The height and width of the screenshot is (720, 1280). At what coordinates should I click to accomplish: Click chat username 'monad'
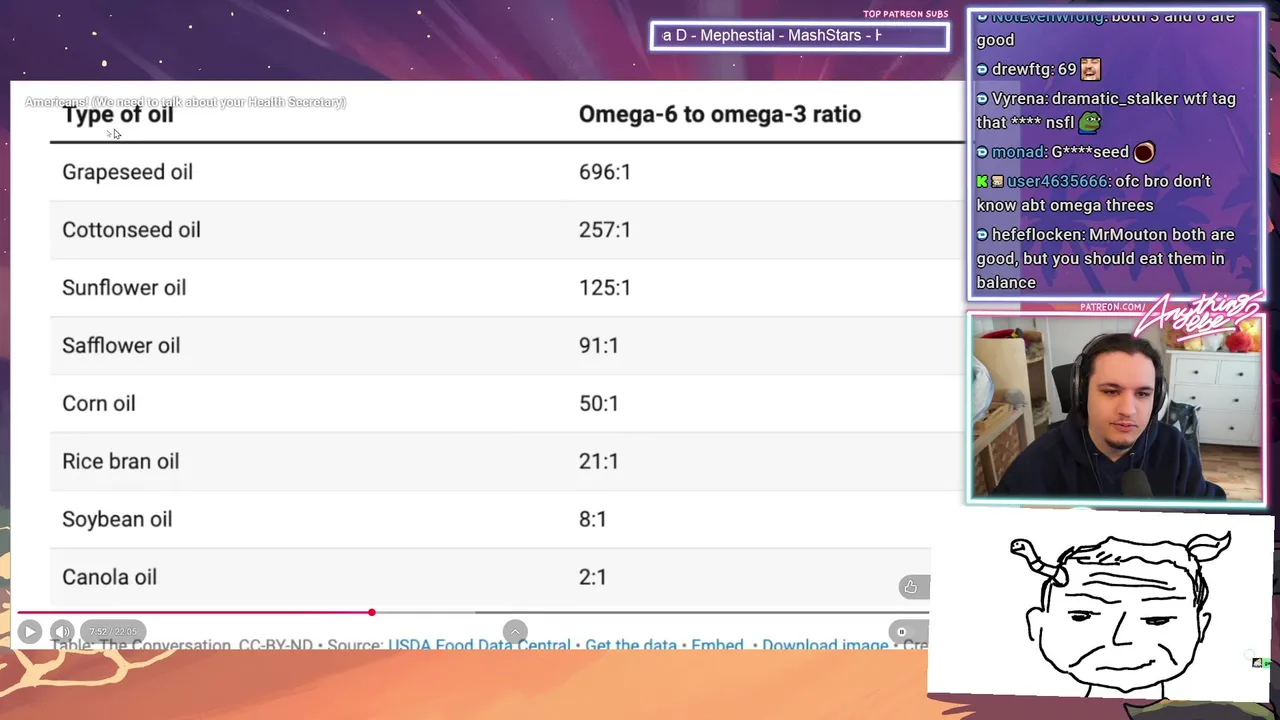pyautogui.click(x=1018, y=152)
